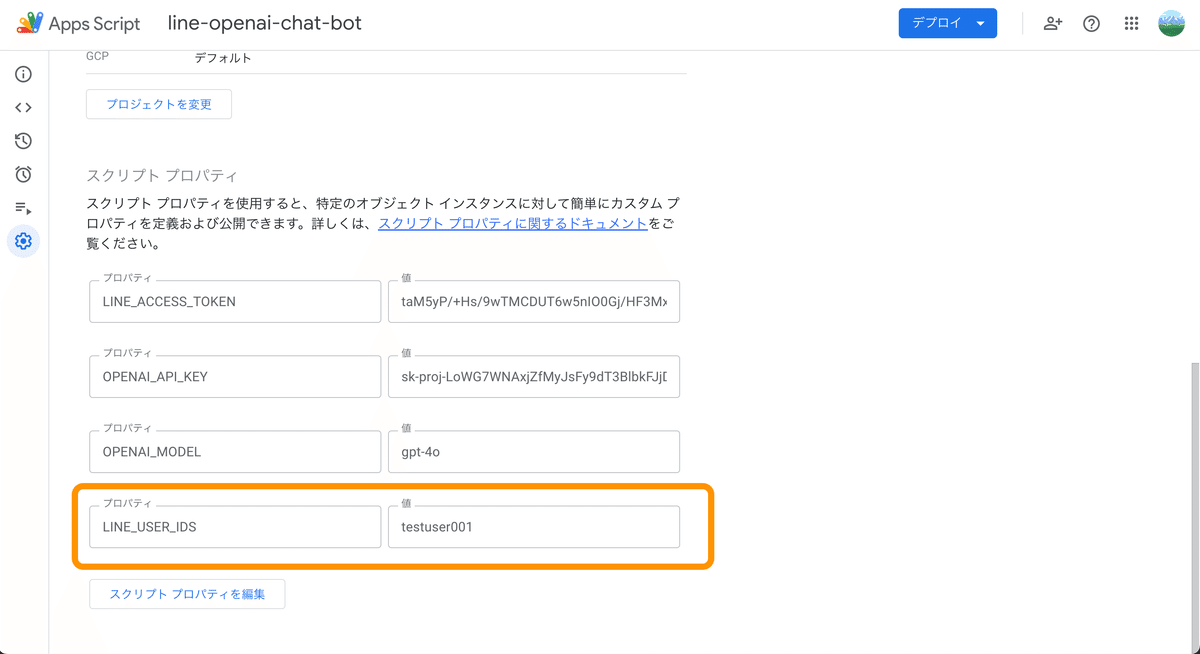Open スクリプト プロパティに関するドキュメント link
Image resolution: width=1200 pixels, height=654 pixels.
point(513,223)
